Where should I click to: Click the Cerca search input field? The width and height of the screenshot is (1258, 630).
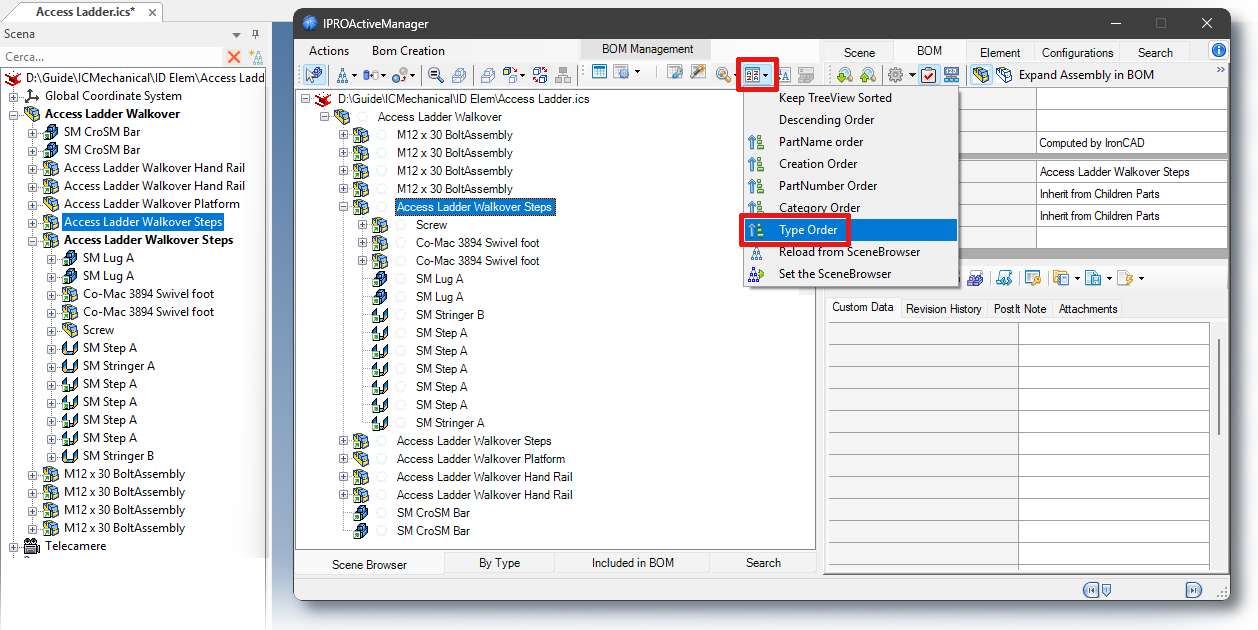coord(110,57)
